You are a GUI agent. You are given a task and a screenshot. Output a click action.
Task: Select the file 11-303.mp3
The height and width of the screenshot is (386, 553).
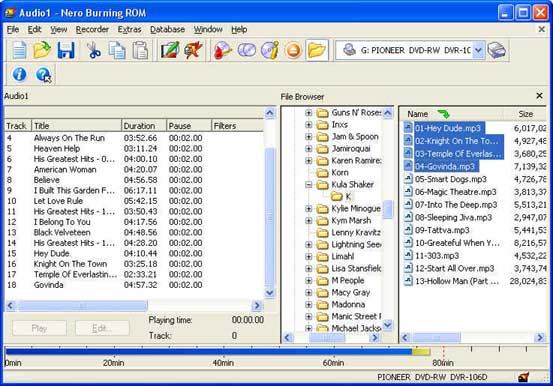tap(437, 255)
